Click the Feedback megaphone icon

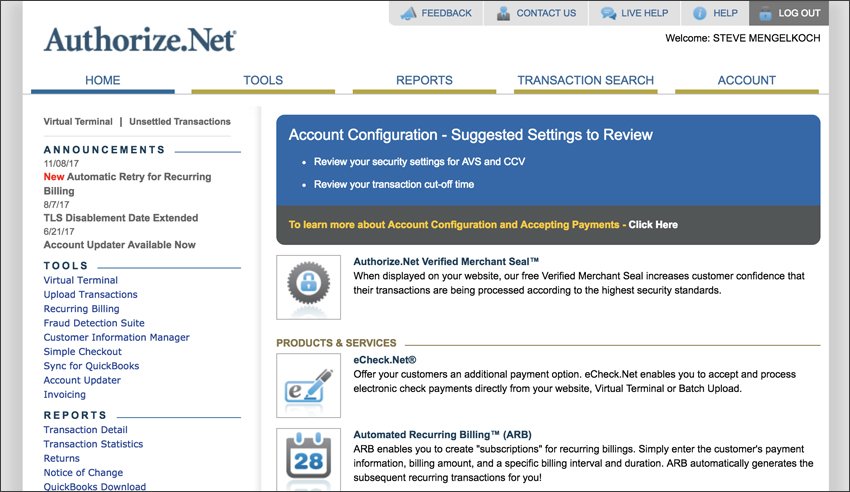click(408, 13)
